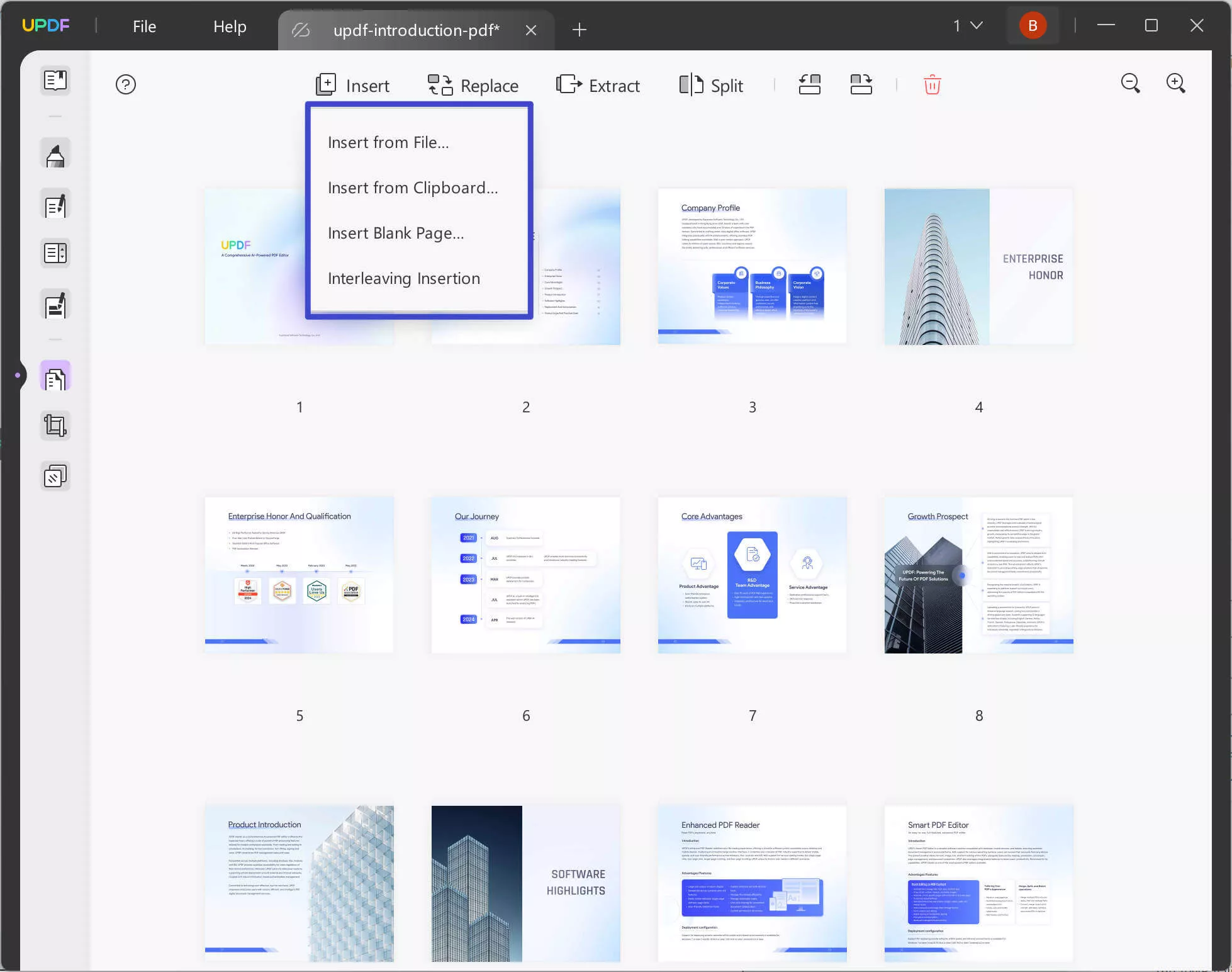This screenshot has width=1232, height=972.
Task: Click the Insert from Clipboard option
Action: click(x=413, y=187)
